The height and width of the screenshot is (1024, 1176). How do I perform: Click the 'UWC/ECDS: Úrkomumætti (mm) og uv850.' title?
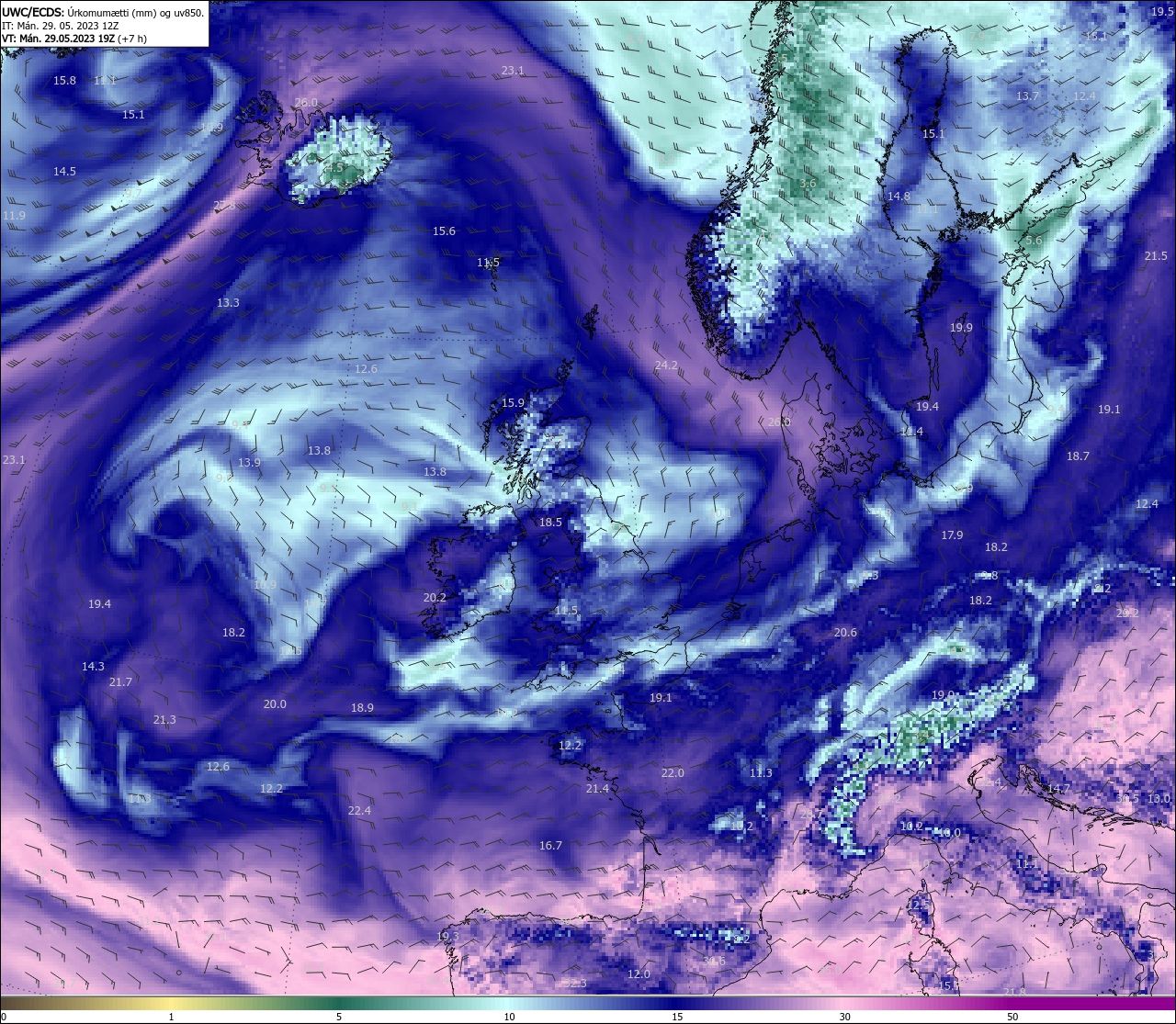tap(103, 13)
